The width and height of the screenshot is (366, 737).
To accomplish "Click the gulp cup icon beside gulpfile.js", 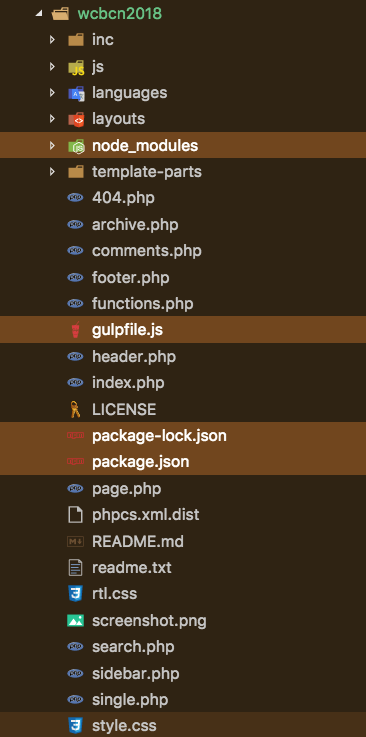I will [76, 330].
